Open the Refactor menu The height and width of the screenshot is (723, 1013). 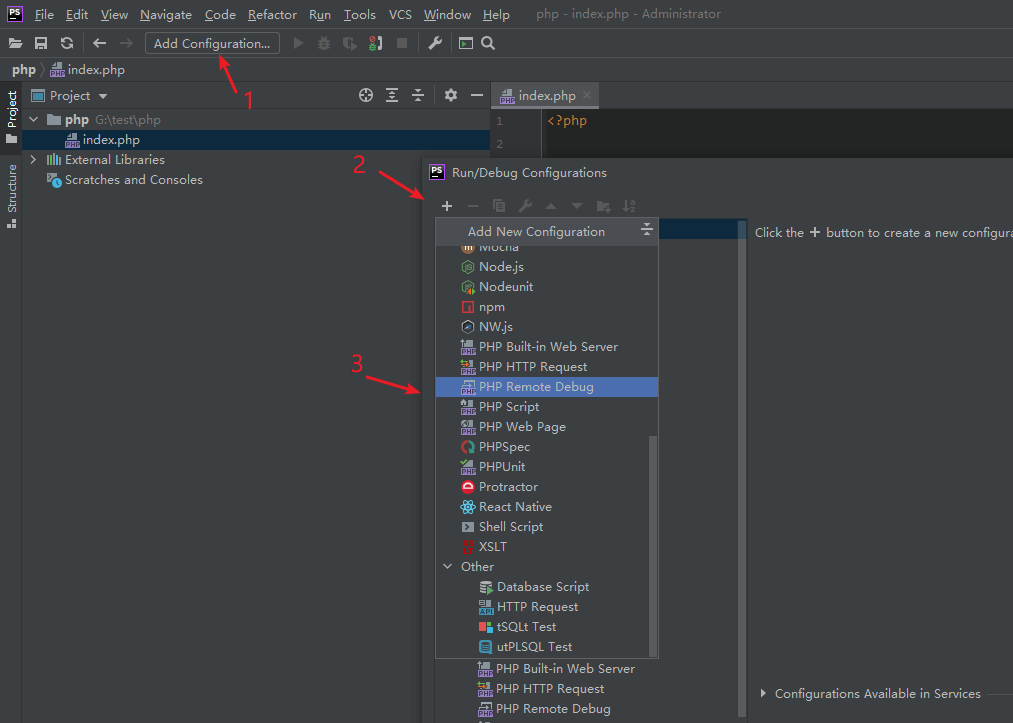(x=272, y=14)
